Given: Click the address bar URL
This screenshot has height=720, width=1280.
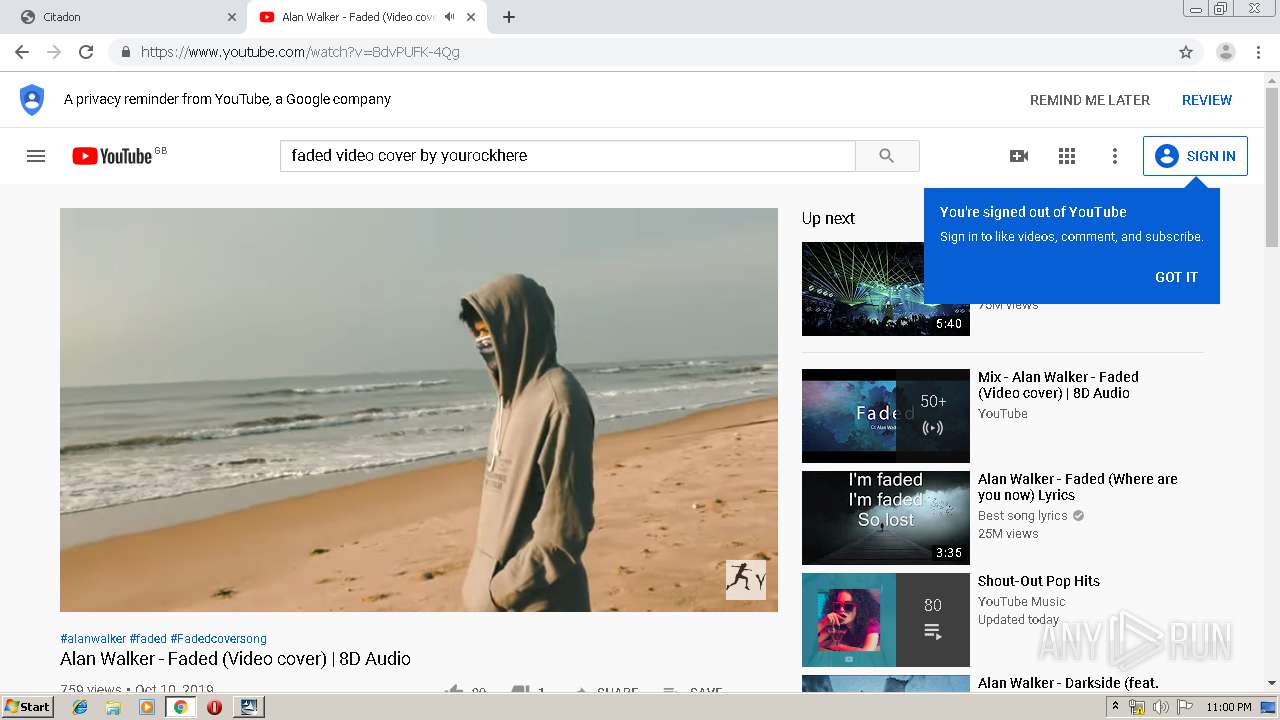Looking at the screenshot, I should (300, 52).
